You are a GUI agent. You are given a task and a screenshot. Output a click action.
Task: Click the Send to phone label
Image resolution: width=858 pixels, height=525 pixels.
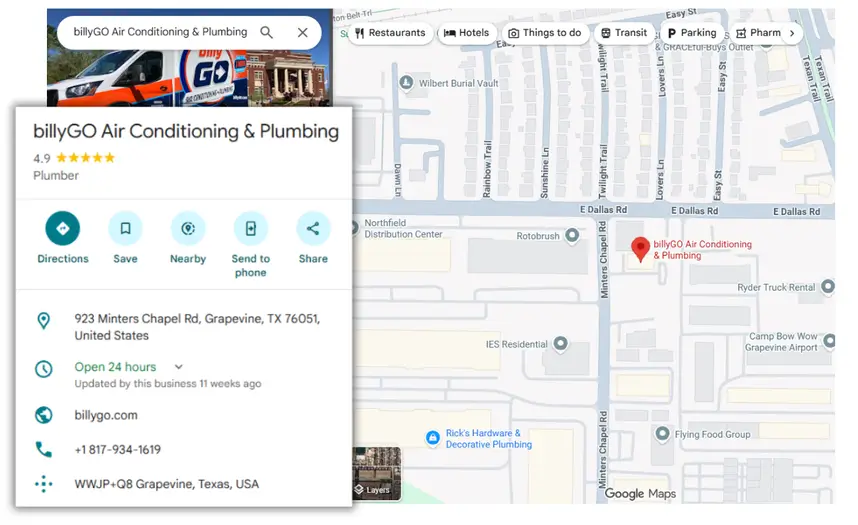(251, 266)
